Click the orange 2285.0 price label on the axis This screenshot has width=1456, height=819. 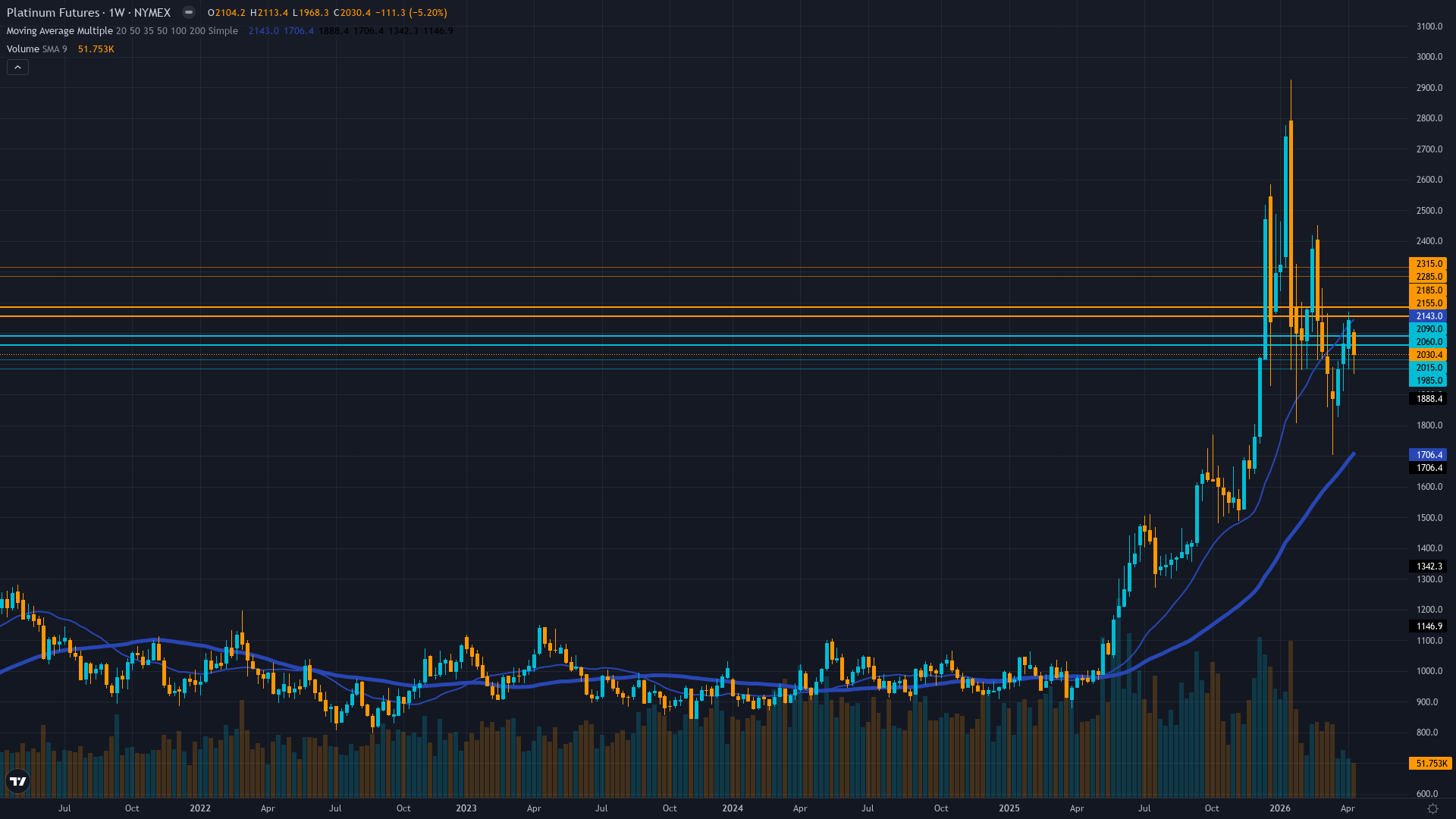click(1429, 277)
